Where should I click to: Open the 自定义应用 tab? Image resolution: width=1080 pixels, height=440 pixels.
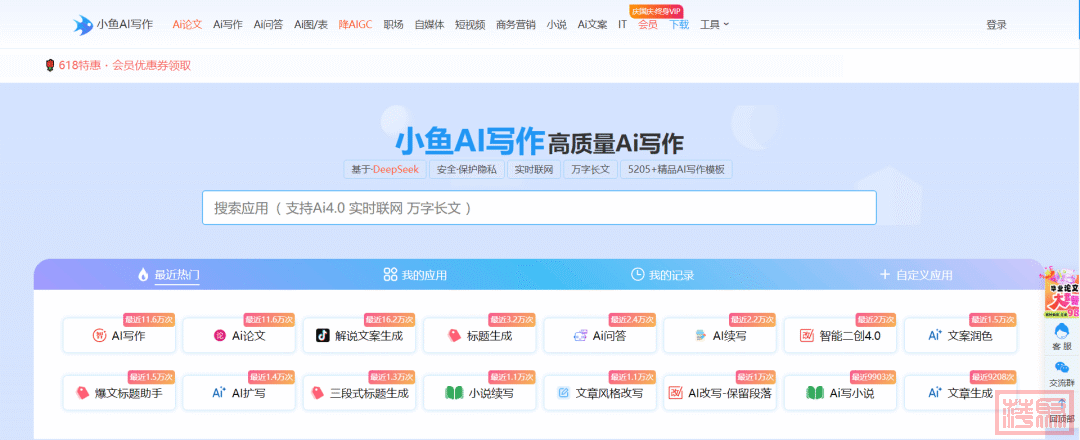(x=915, y=275)
